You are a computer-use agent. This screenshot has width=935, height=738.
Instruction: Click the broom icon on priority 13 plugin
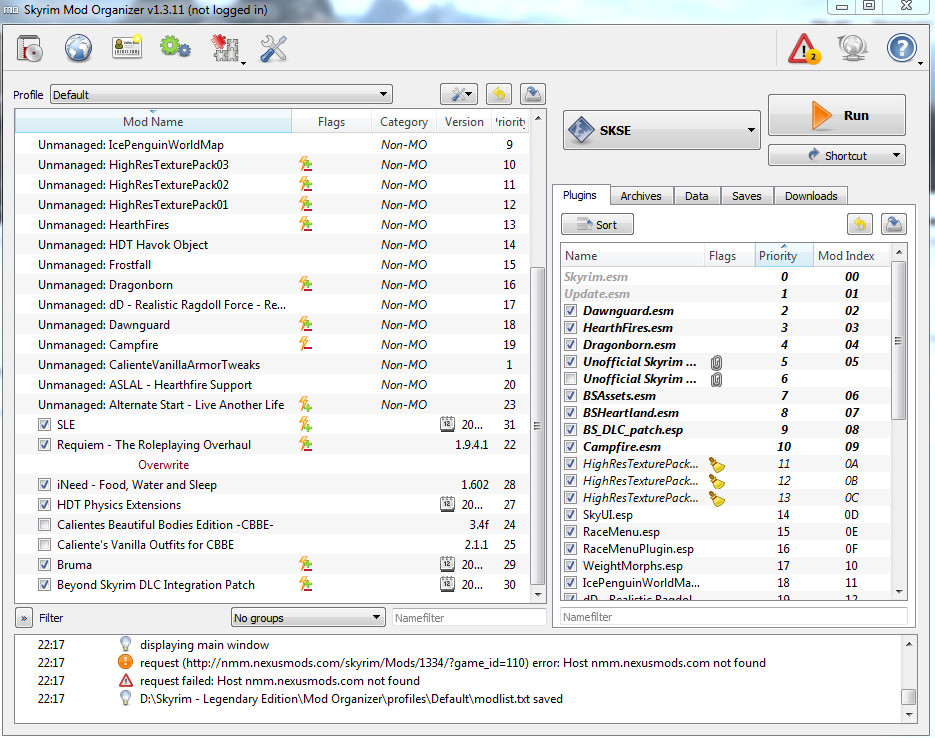coord(717,498)
